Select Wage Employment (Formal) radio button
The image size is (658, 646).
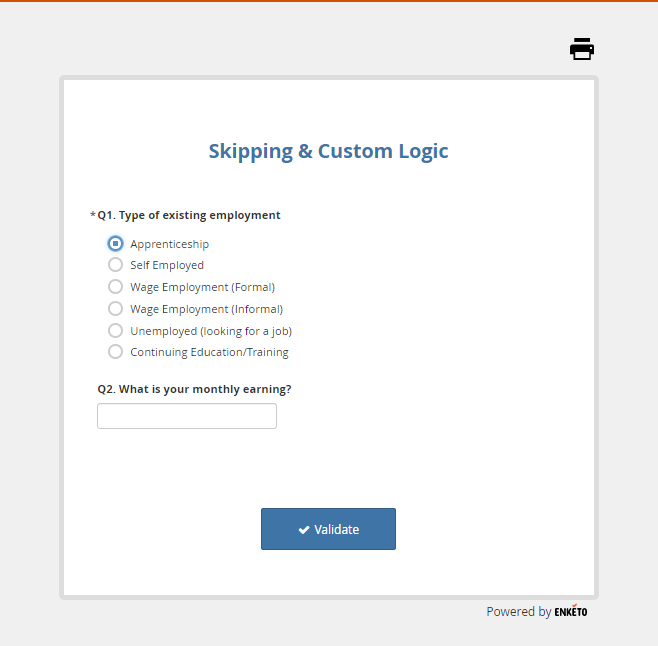(116, 287)
